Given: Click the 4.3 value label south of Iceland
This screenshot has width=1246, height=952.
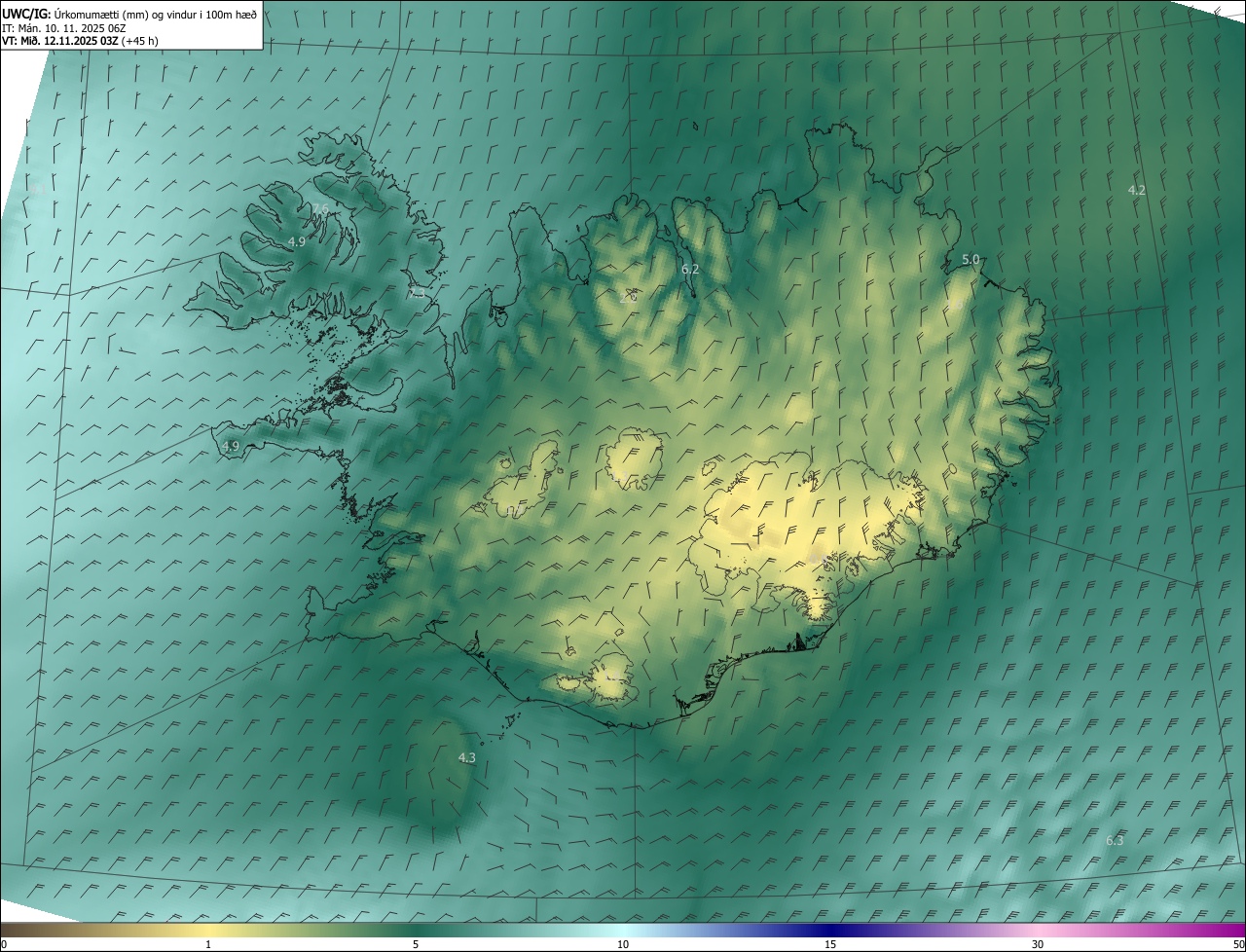Looking at the screenshot, I should (466, 757).
